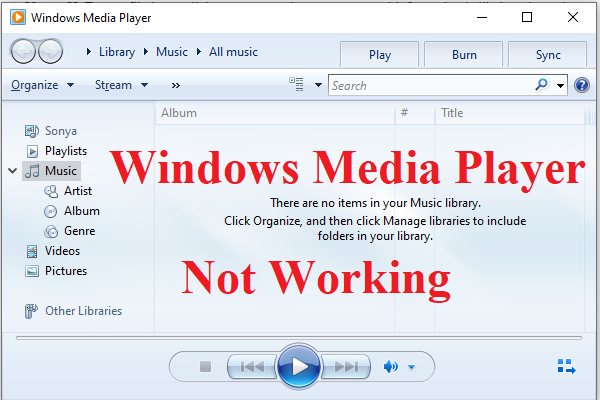Image resolution: width=600 pixels, height=400 pixels.
Task: Open the Help question mark icon
Action: pyautogui.click(x=583, y=86)
